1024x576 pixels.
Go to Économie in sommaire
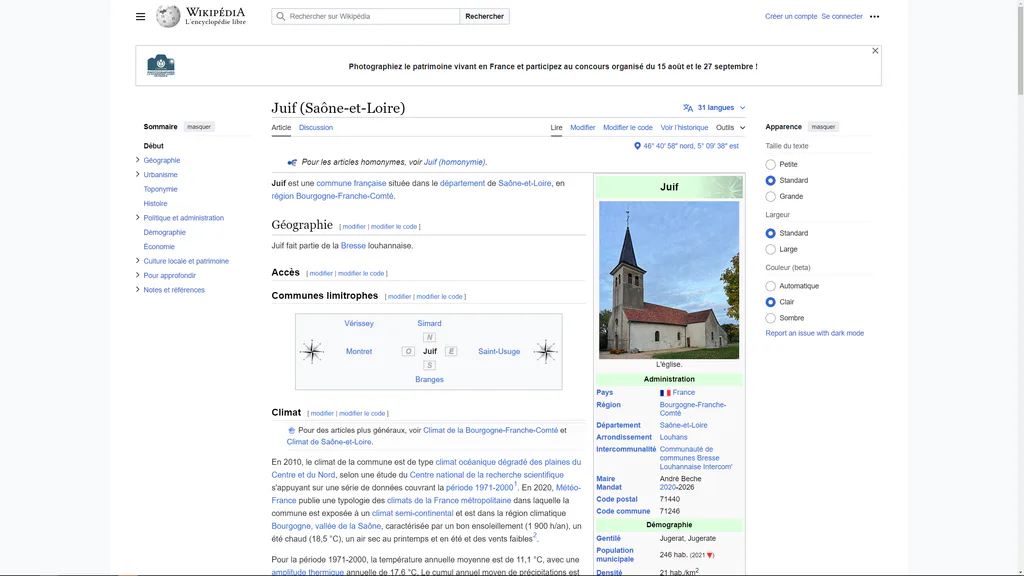tap(159, 246)
